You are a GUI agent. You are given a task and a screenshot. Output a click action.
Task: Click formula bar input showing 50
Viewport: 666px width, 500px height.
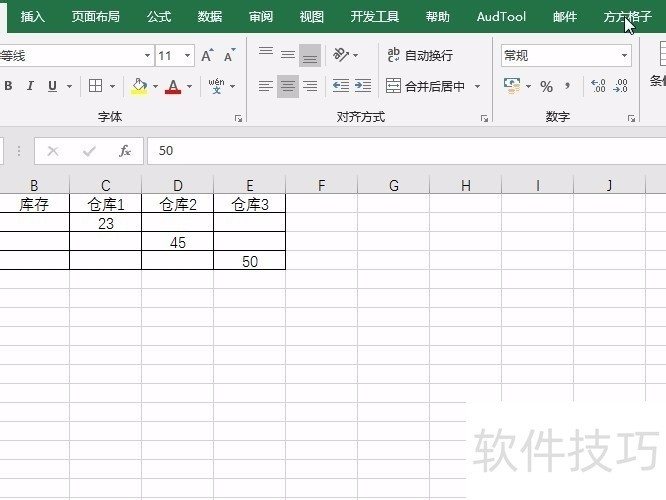pos(406,151)
